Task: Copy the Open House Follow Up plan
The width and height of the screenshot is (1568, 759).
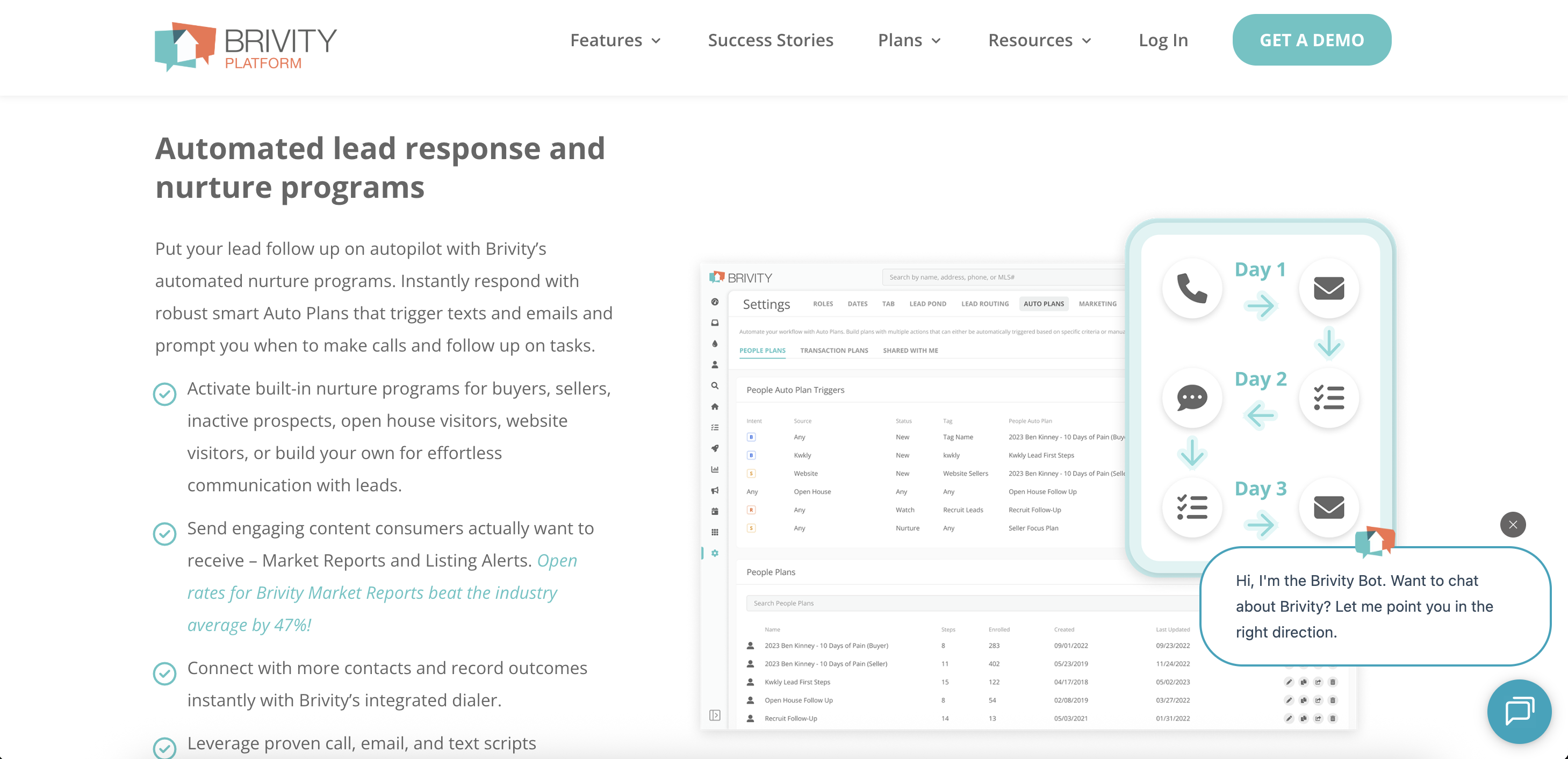Action: coord(1304,700)
